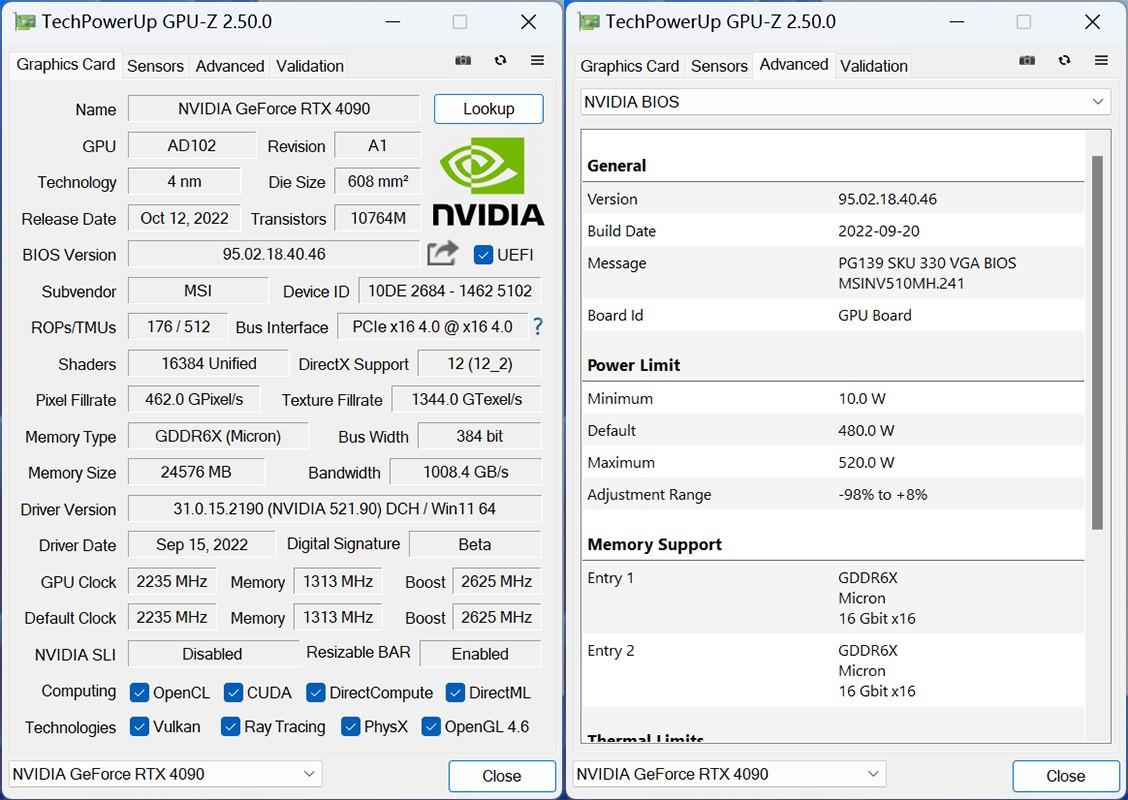
Task: Click the refresh icon in right window
Action: click(1064, 61)
